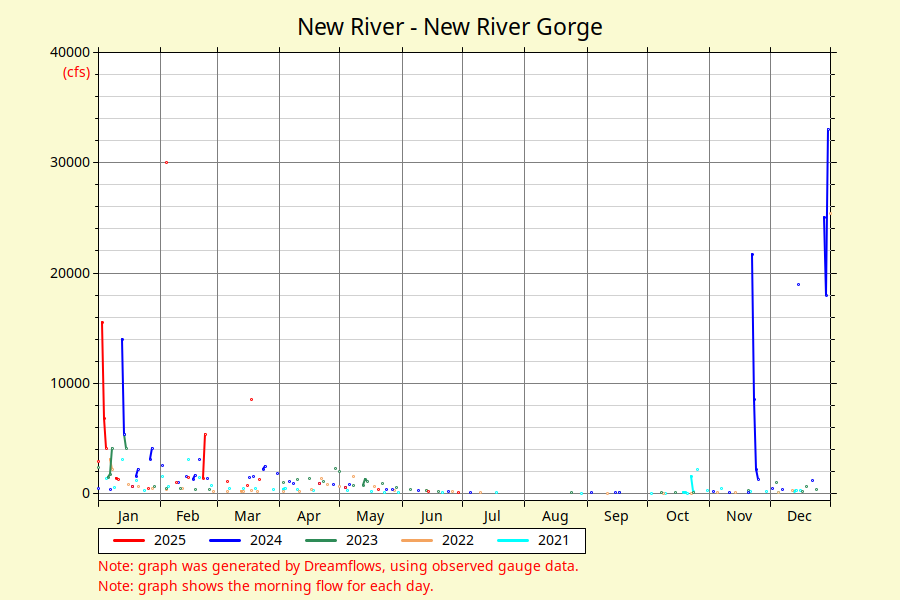Click the red 30000 cfs data point in February

pos(166,162)
